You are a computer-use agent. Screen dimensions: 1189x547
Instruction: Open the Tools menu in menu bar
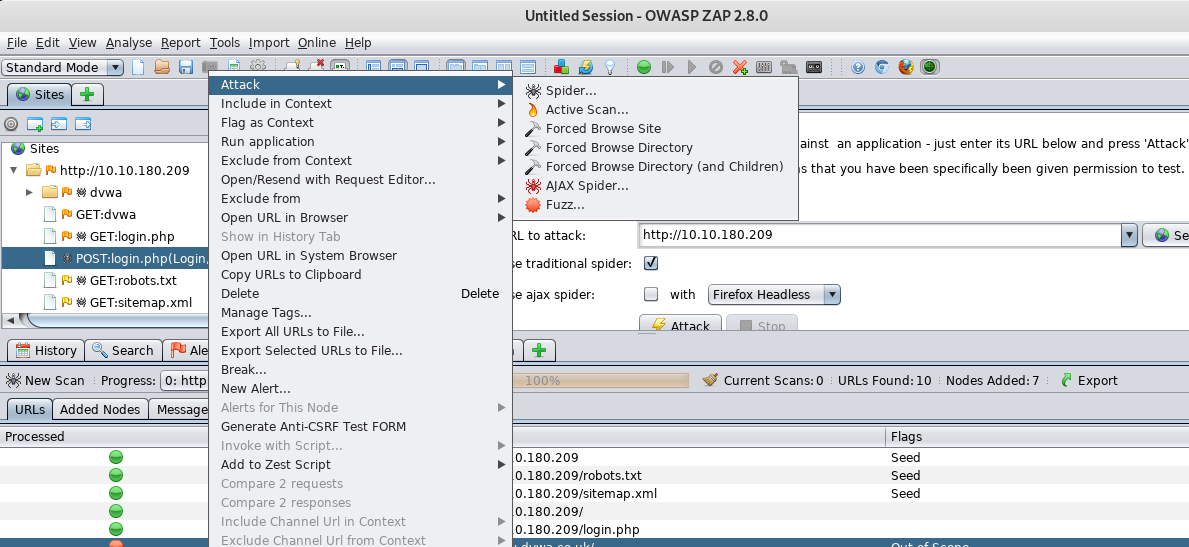click(224, 42)
